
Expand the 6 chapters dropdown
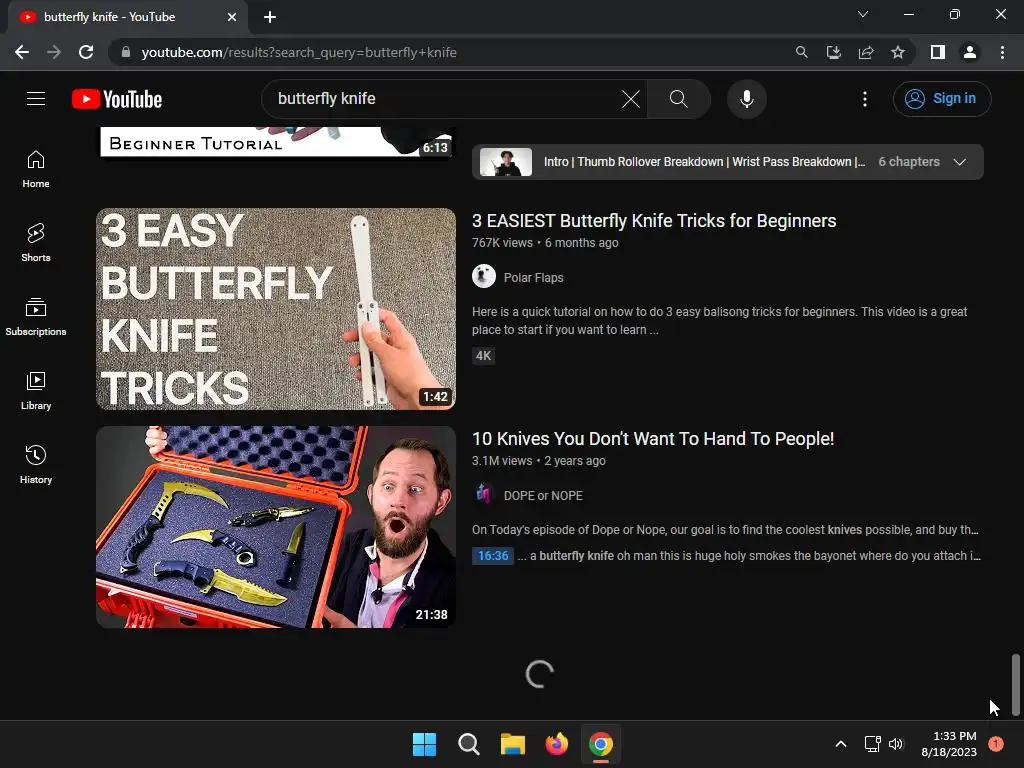959,162
